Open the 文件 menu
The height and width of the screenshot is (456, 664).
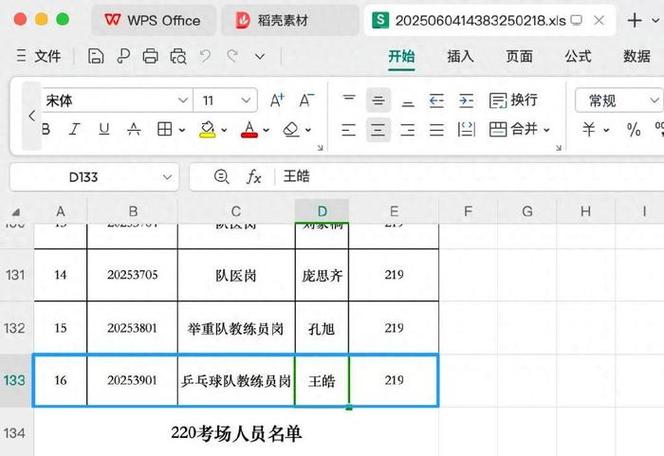click(39, 56)
